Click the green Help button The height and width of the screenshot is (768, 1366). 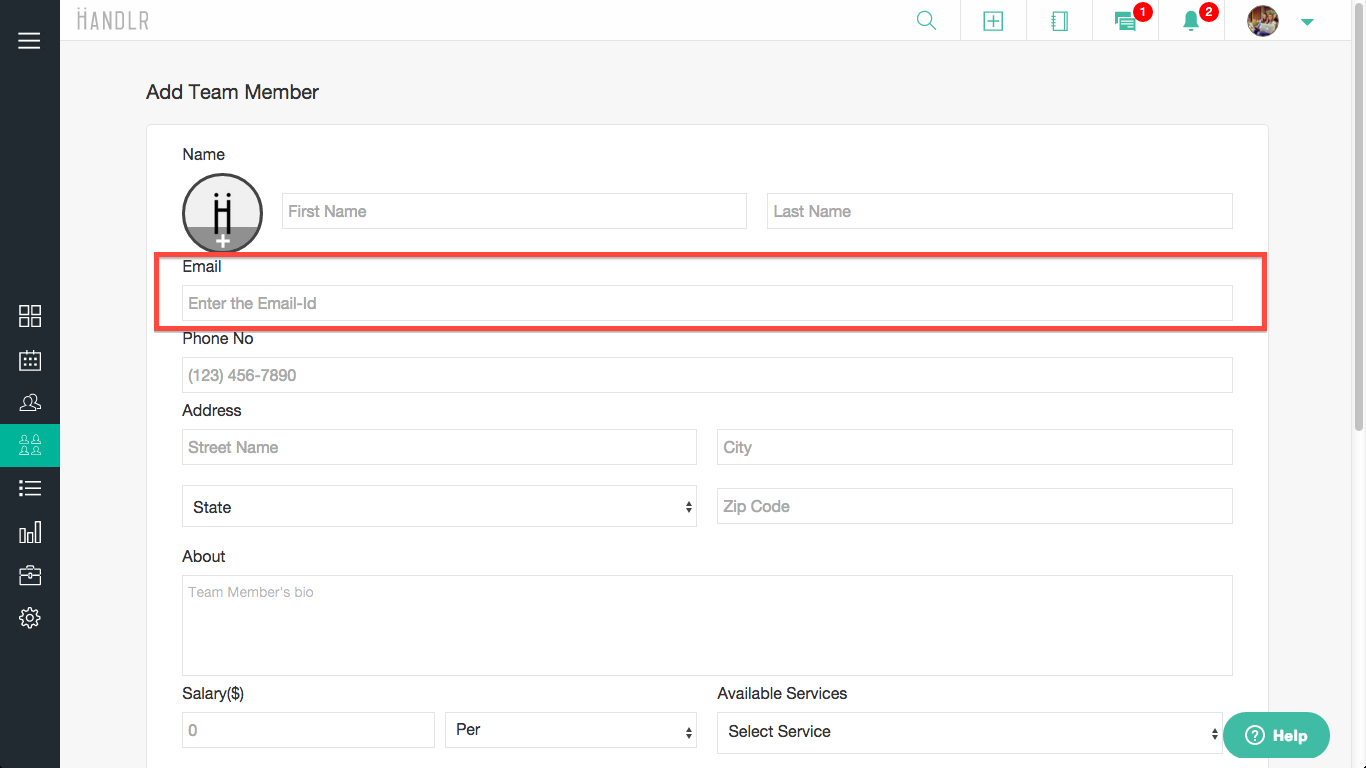point(1276,735)
